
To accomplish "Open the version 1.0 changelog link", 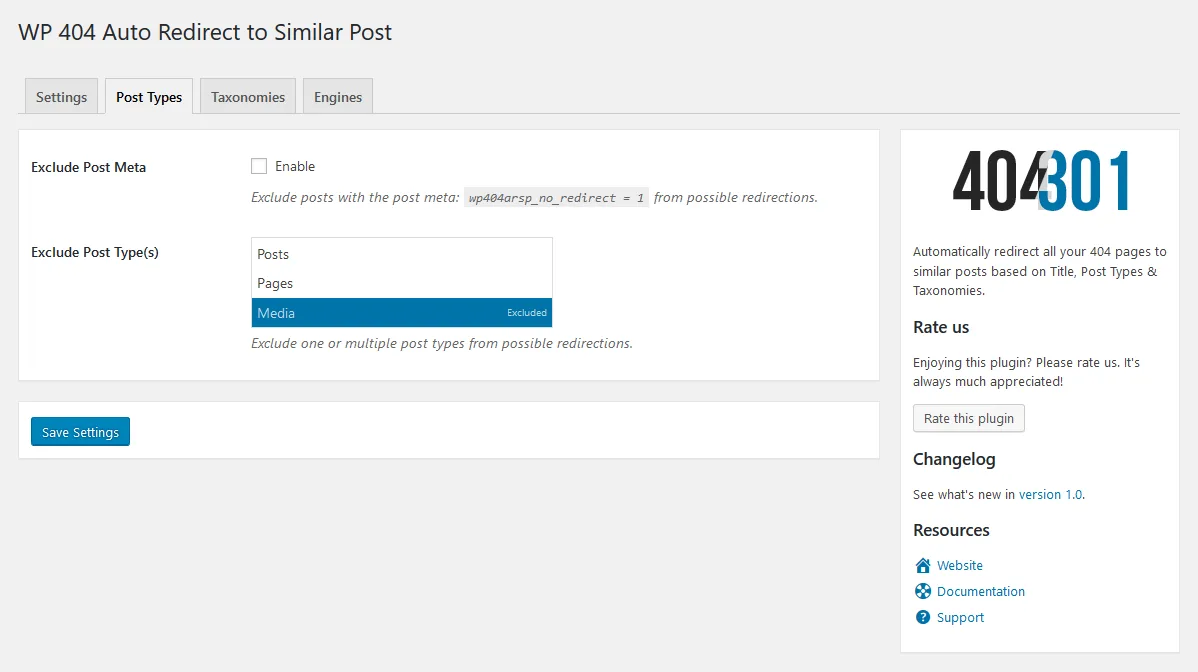I will [x=1051, y=494].
